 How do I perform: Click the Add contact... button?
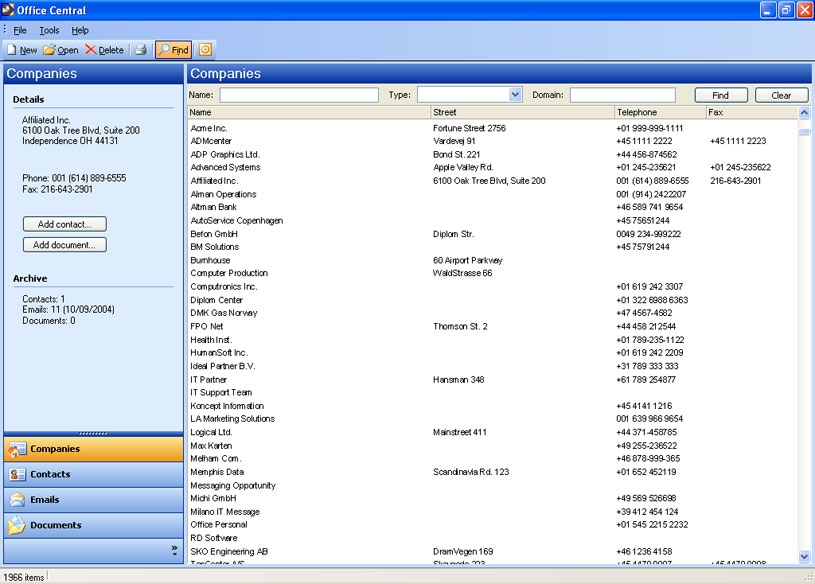[64, 224]
